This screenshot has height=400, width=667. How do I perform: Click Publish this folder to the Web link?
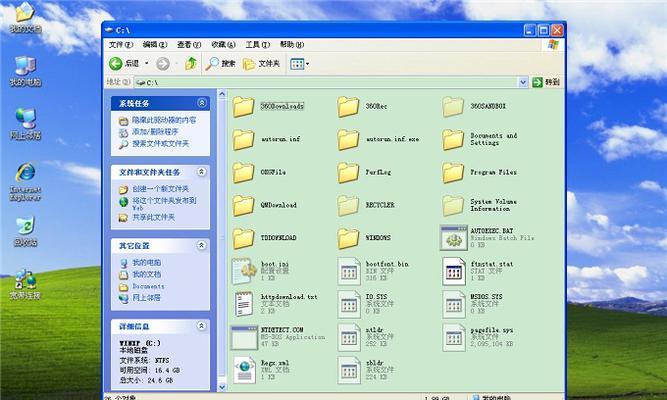tap(164, 203)
